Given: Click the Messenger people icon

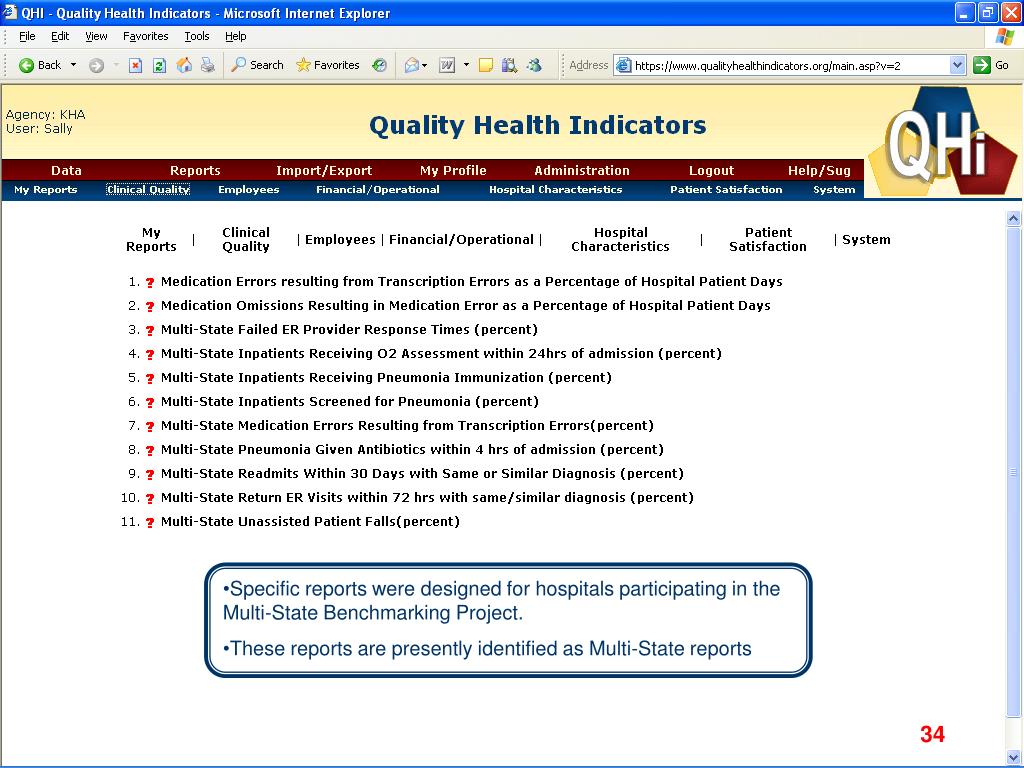Looking at the screenshot, I should [x=534, y=65].
